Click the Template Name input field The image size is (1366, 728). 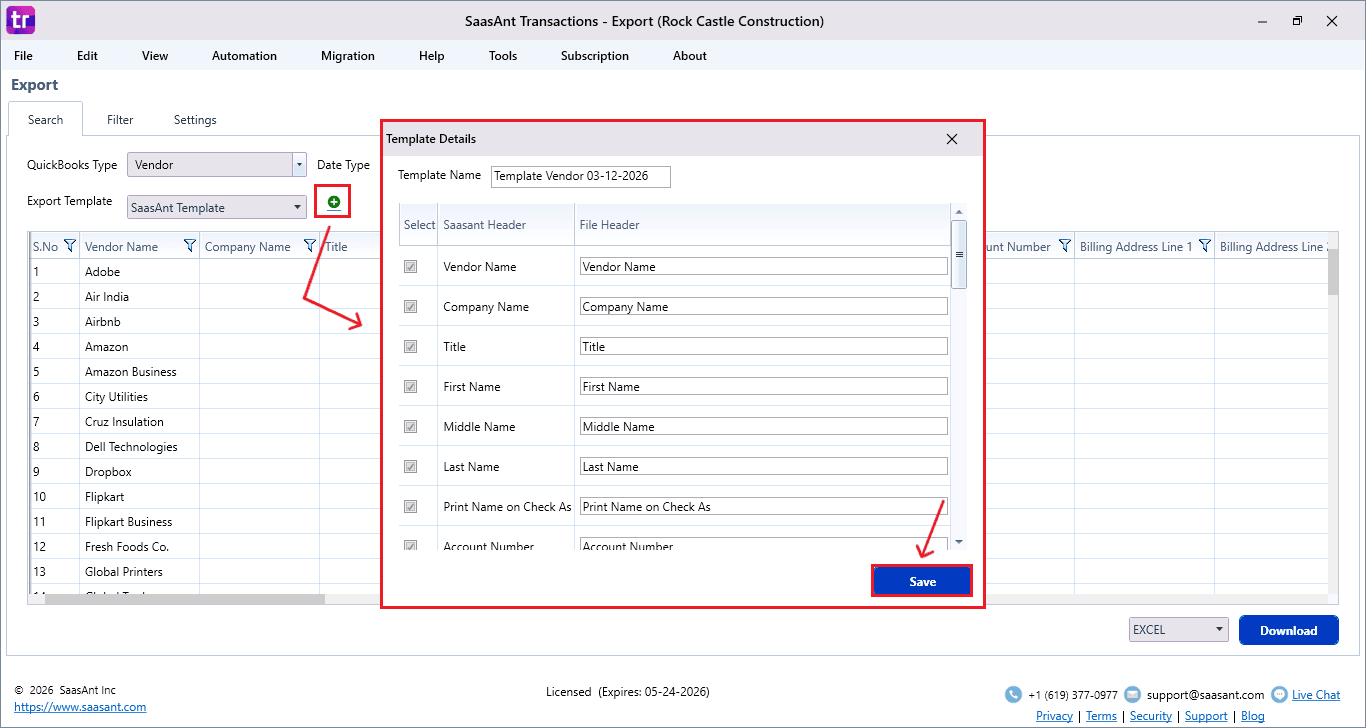click(x=581, y=176)
